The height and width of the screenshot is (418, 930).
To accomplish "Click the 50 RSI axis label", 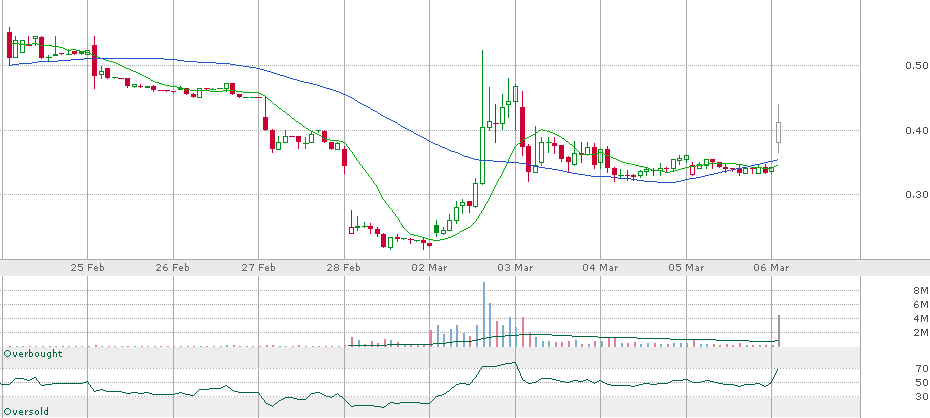I will click(x=922, y=382).
